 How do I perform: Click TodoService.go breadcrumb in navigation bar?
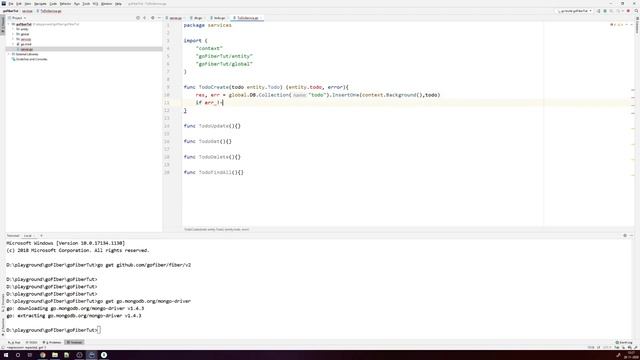click(49, 11)
